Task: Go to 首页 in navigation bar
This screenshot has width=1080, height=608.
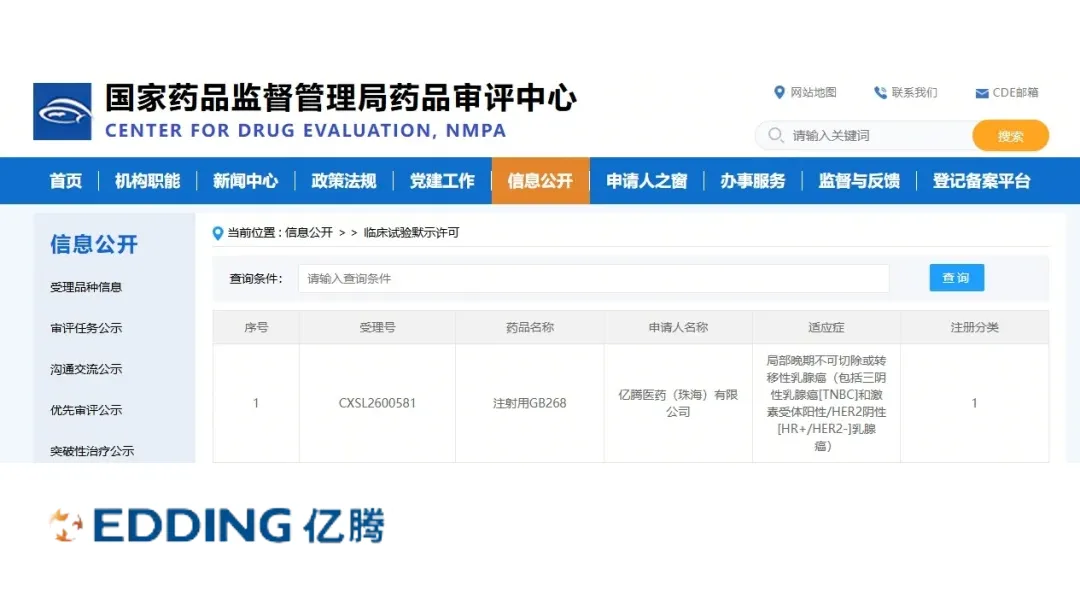Action: 65,181
